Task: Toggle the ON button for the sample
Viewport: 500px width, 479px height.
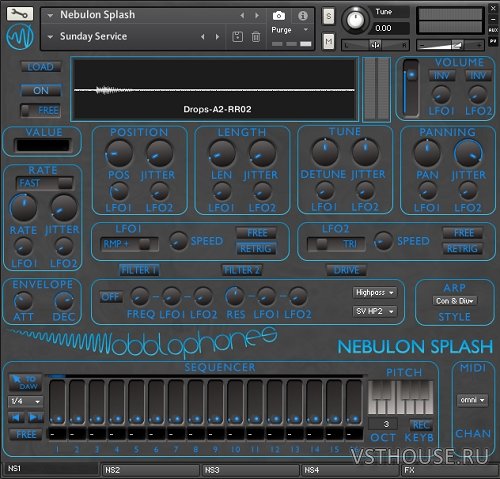Action: coord(41,90)
